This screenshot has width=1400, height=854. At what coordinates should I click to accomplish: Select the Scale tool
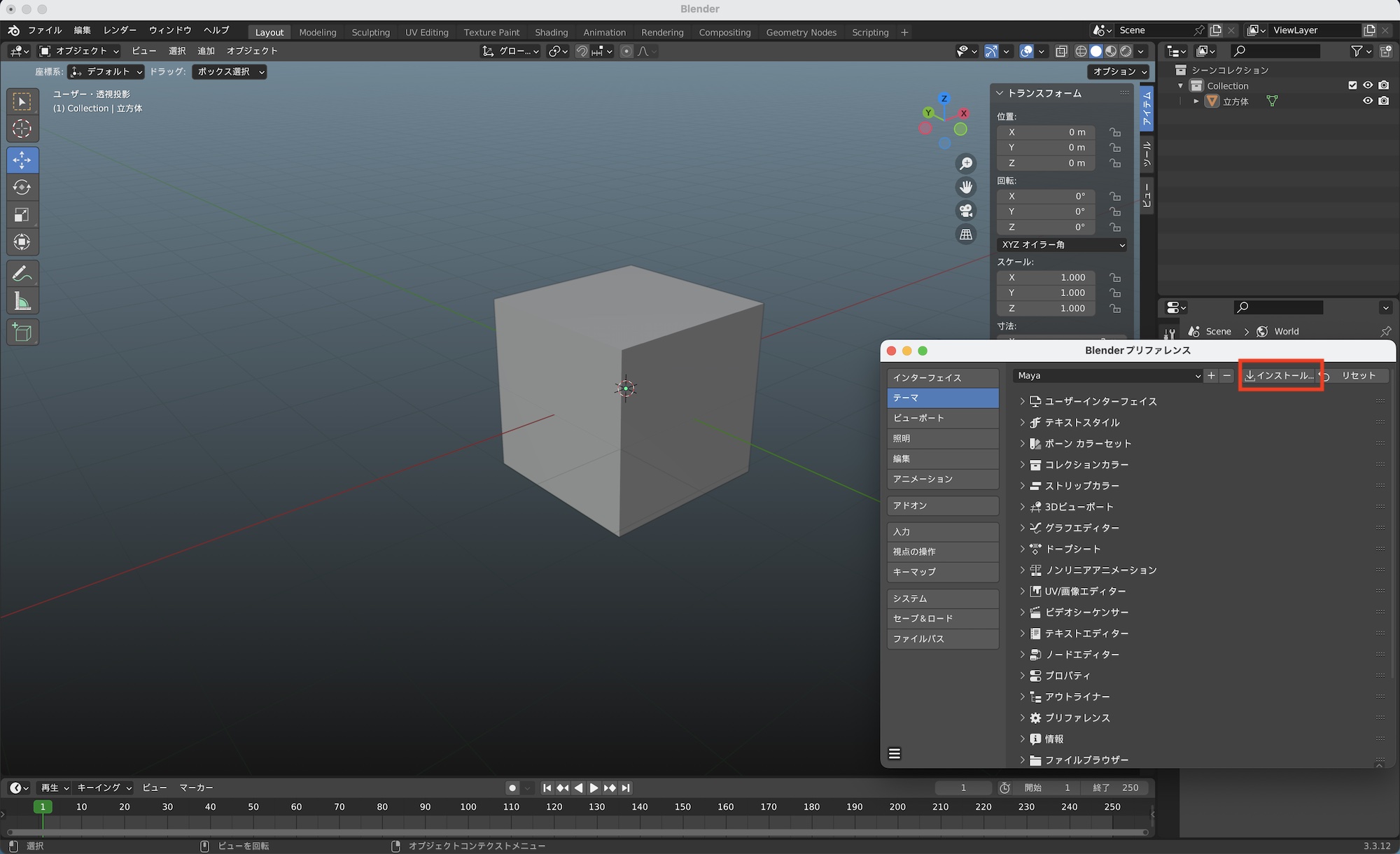coord(22,215)
